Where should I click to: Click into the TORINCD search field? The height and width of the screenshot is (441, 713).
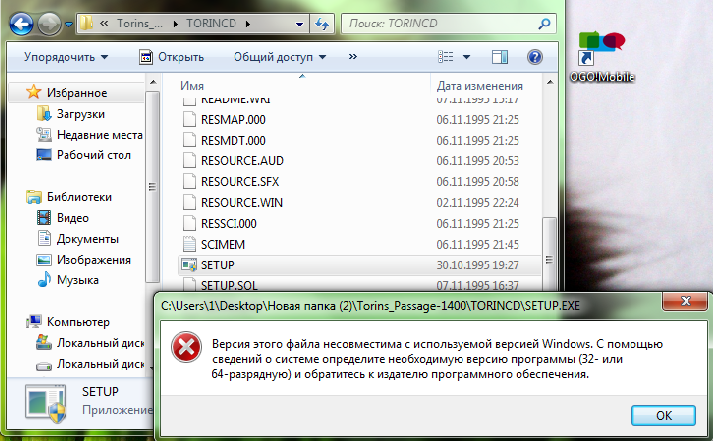(x=439, y=23)
